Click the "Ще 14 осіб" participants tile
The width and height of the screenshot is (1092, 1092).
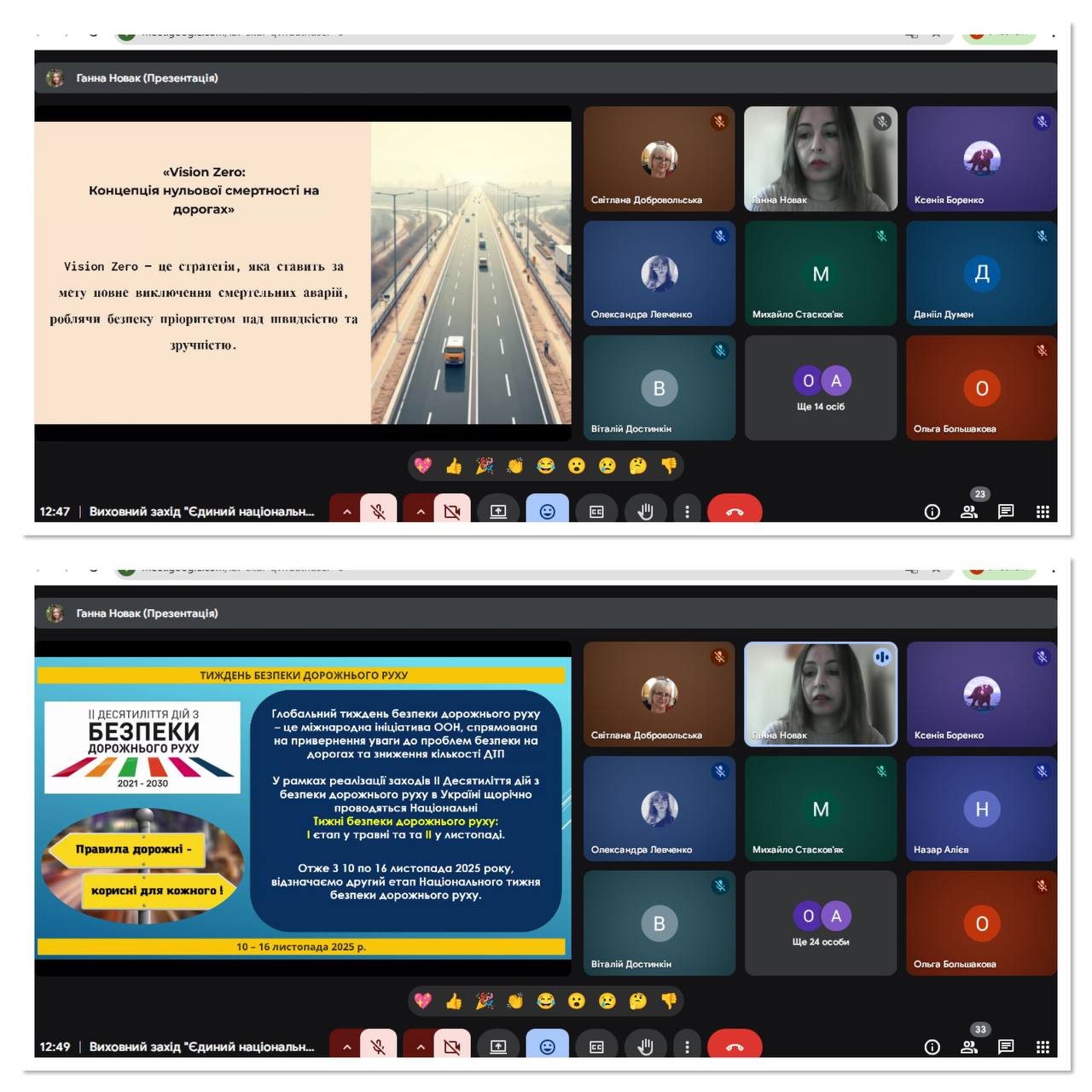pos(820,388)
